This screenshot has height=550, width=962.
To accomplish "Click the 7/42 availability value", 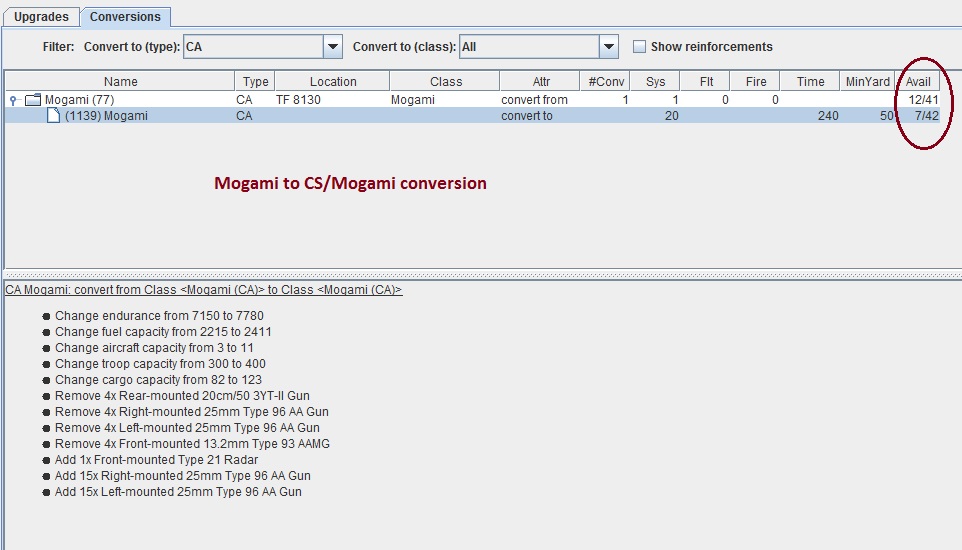I will [x=926, y=115].
